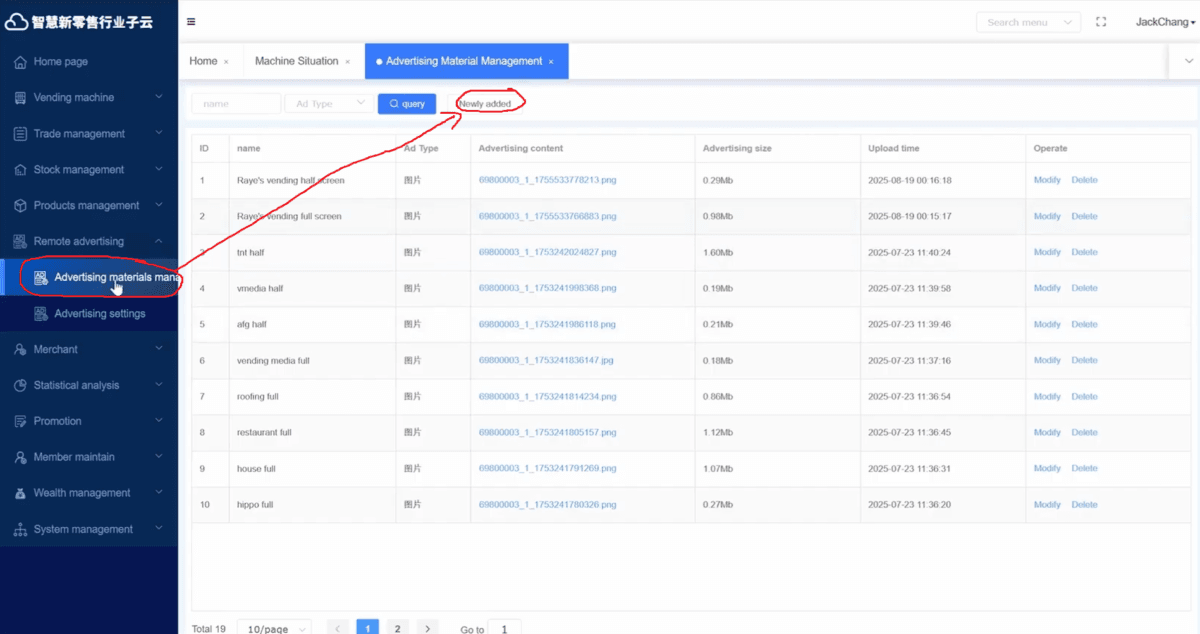Open the 69800003_1_1753241836147.jpg link
Viewport: 1200px width, 634px height.
click(x=546, y=361)
